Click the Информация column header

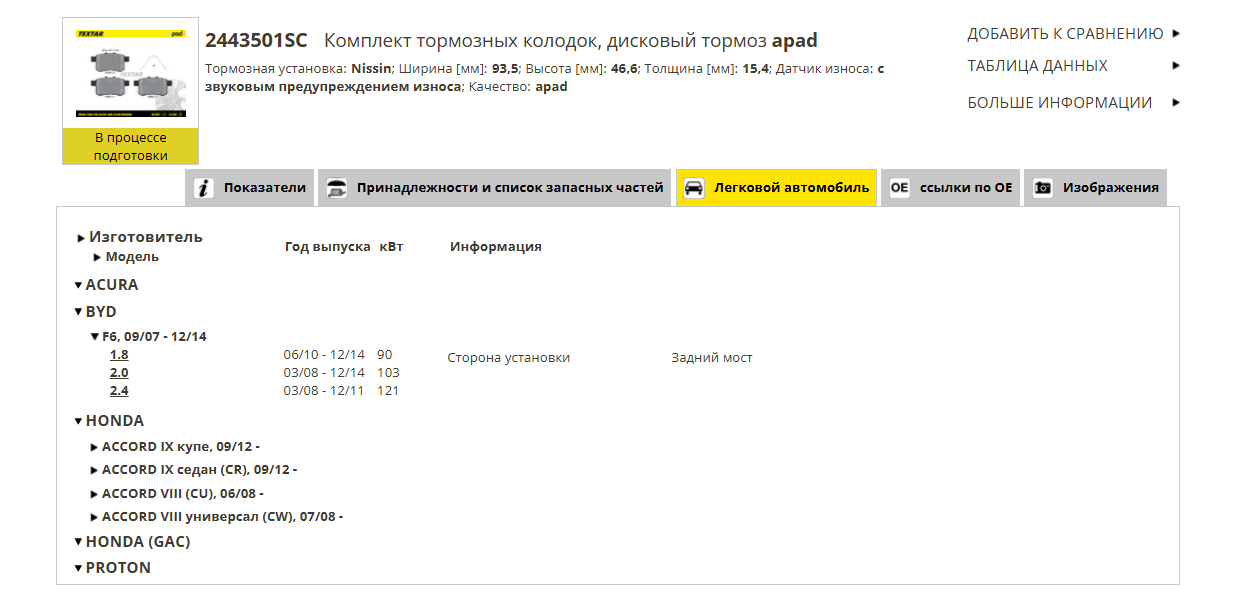point(496,247)
